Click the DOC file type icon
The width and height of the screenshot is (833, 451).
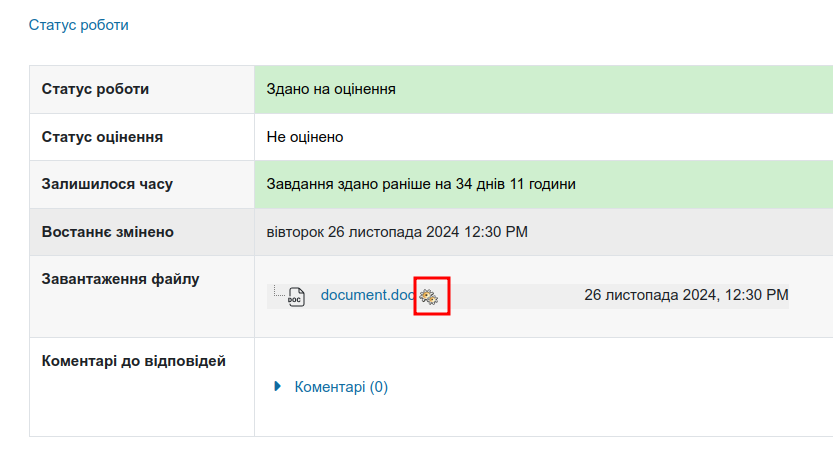coord(296,297)
